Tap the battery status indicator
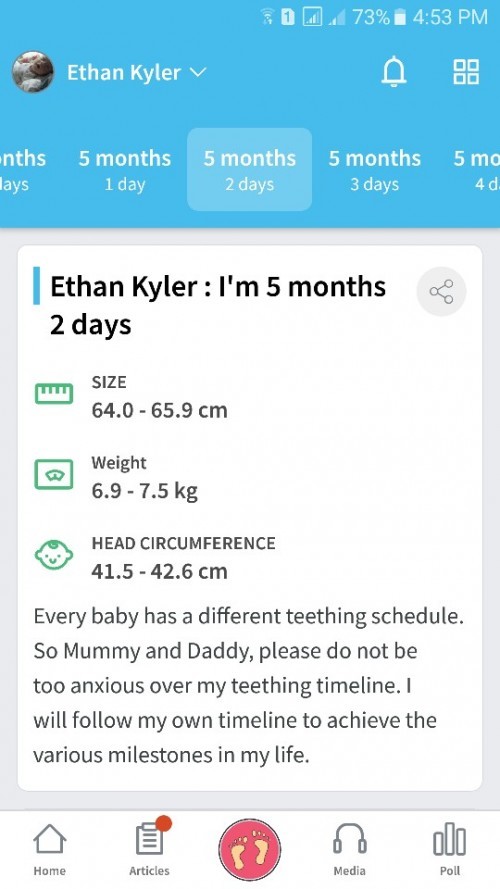The image size is (500, 889). (400, 18)
